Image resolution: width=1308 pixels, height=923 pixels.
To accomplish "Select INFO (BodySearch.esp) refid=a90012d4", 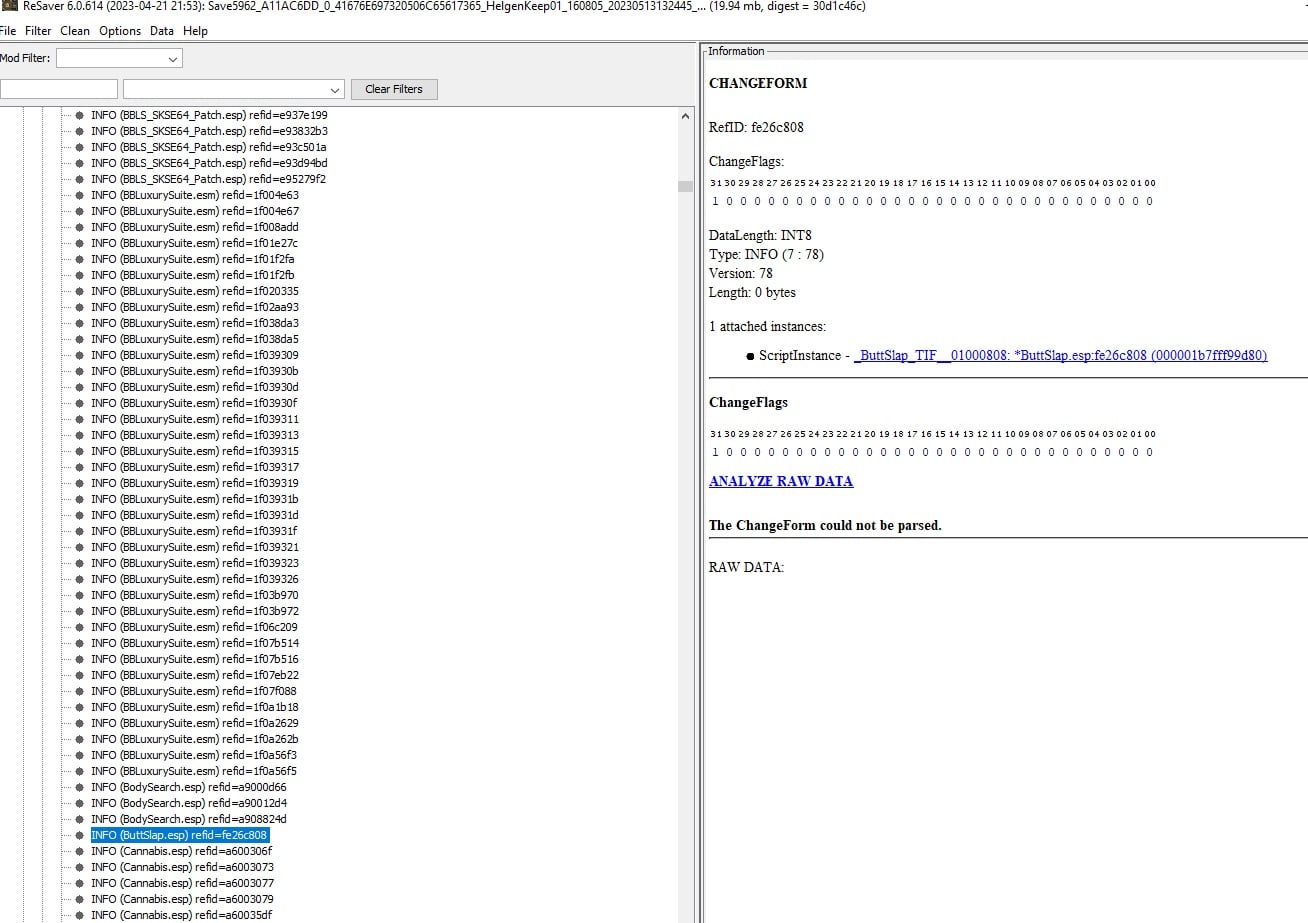I will point(189,803).
